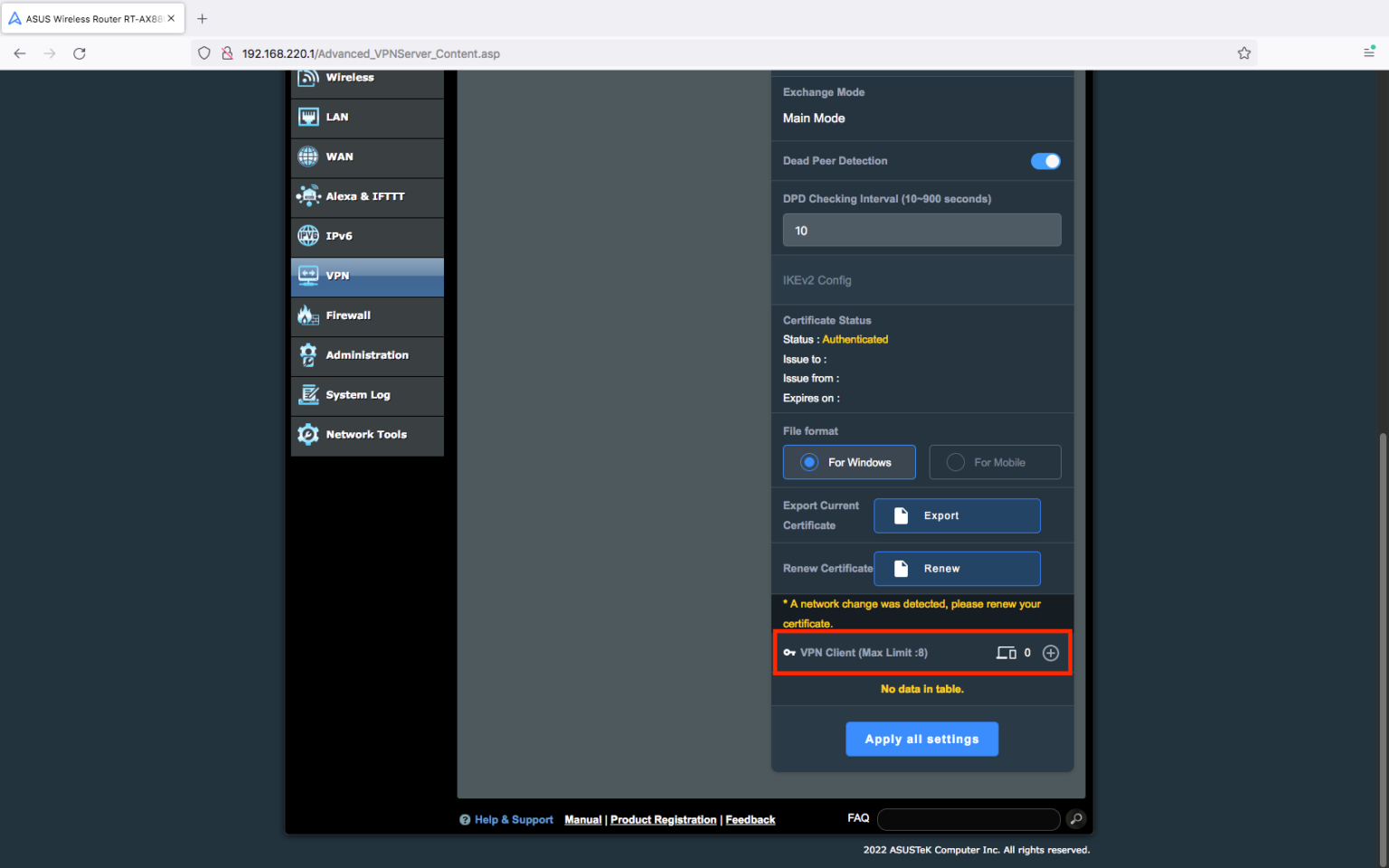Click the DPD Checking Interval input field
The height and width of the screenshot is (868, 1389).
pyautogui.click(x=921, y=230)
